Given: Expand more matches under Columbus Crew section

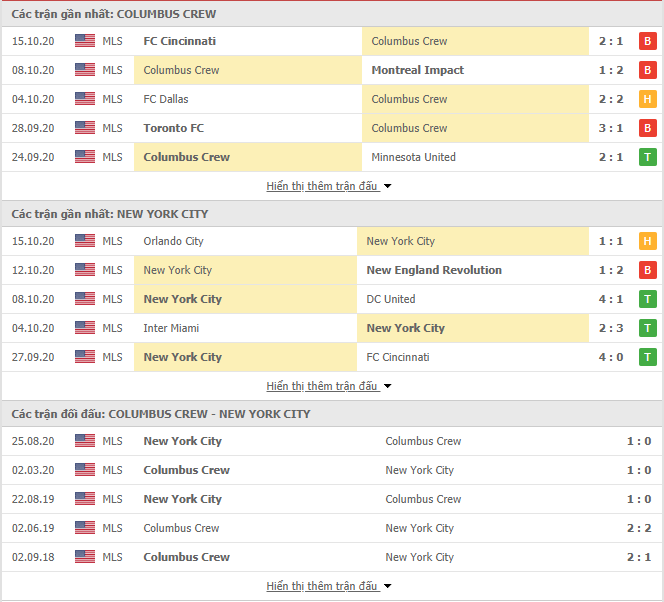Looking at the screenshot, I should point(328,186).
